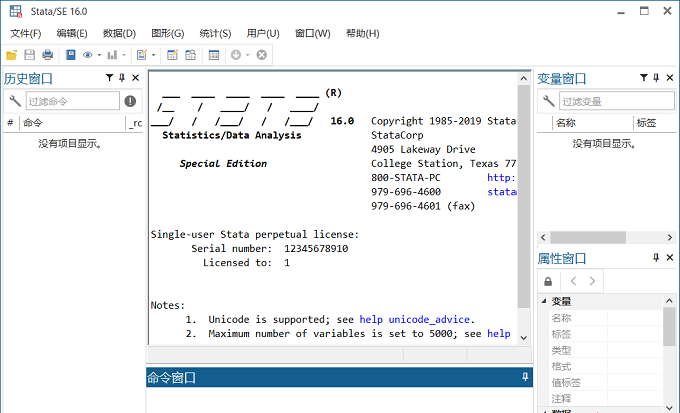
Task: Click the 名称 column header in 变量窗口
Action: 592,123
